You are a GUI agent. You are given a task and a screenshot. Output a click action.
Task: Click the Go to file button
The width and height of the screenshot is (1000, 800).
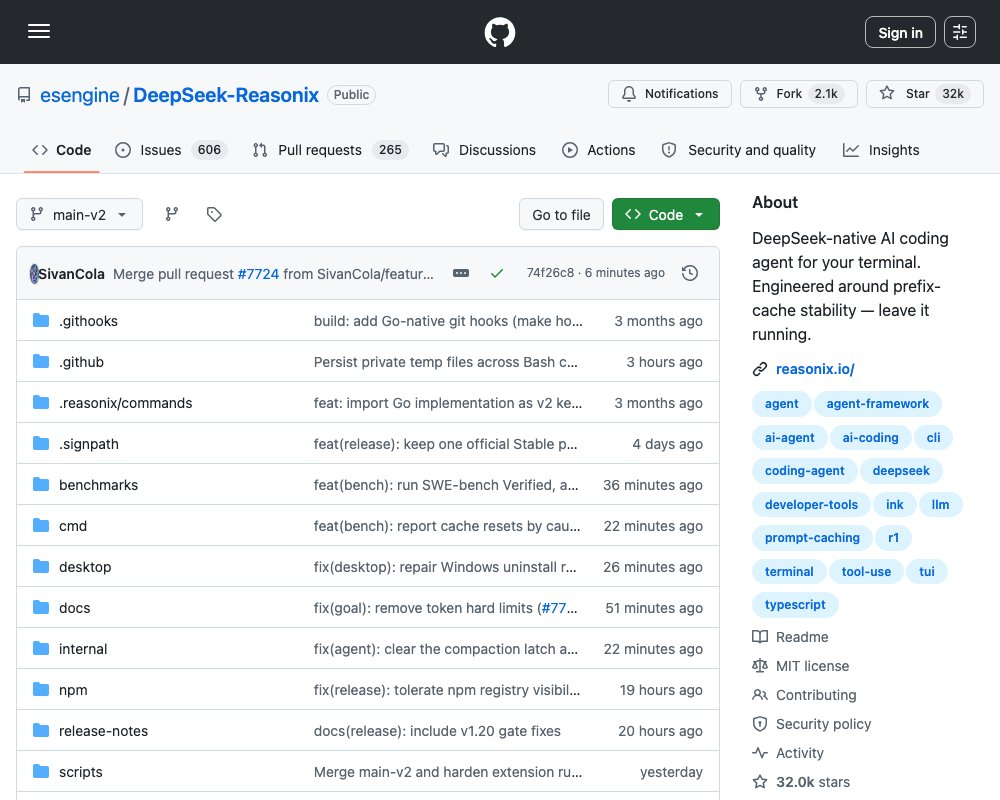561,214
